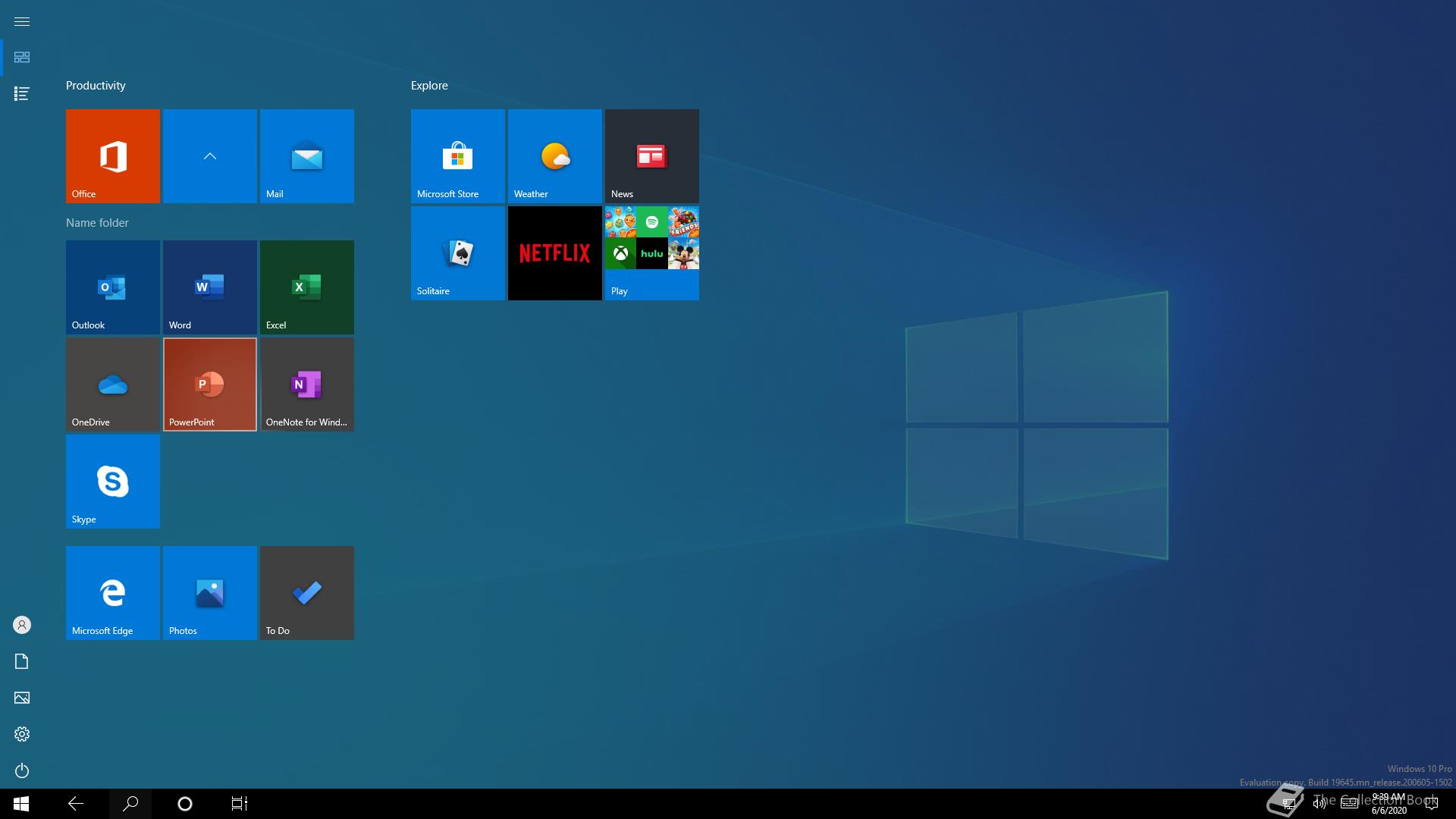
Task: Open Task View on taskbar
Action: point(240,804)
